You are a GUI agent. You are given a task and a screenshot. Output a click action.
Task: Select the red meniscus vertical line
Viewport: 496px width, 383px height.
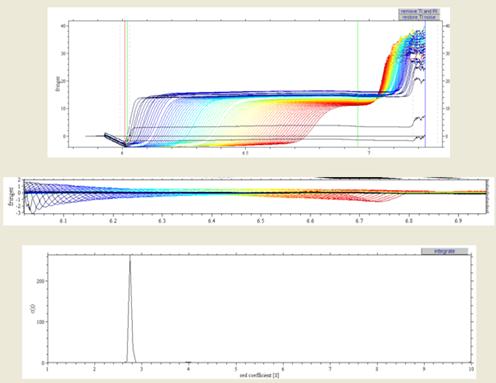(125, 83)
